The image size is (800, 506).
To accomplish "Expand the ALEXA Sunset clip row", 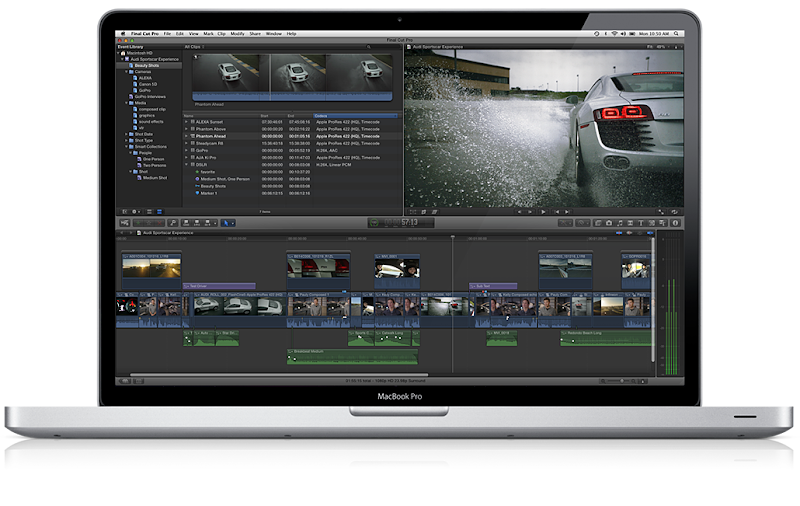I will click(186, 122).
